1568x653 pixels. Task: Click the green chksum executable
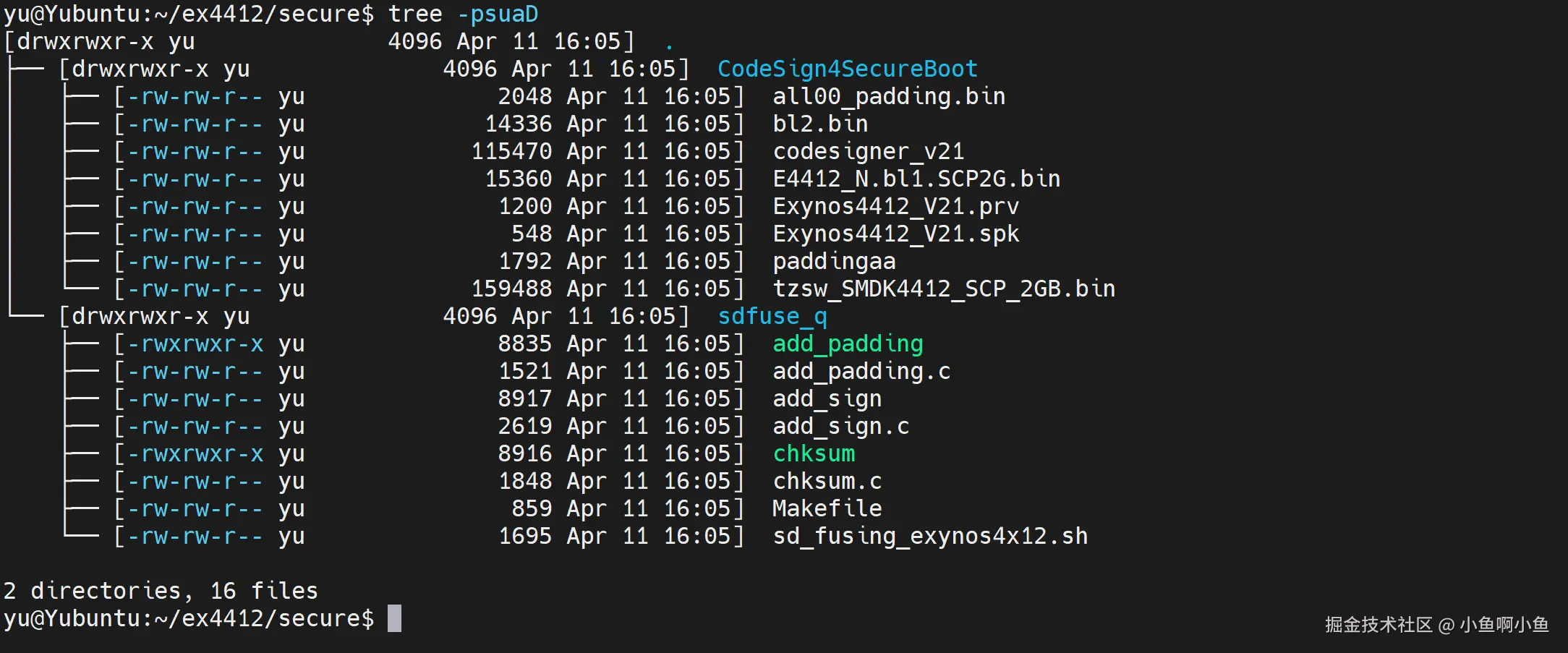(x=814, y=454)
